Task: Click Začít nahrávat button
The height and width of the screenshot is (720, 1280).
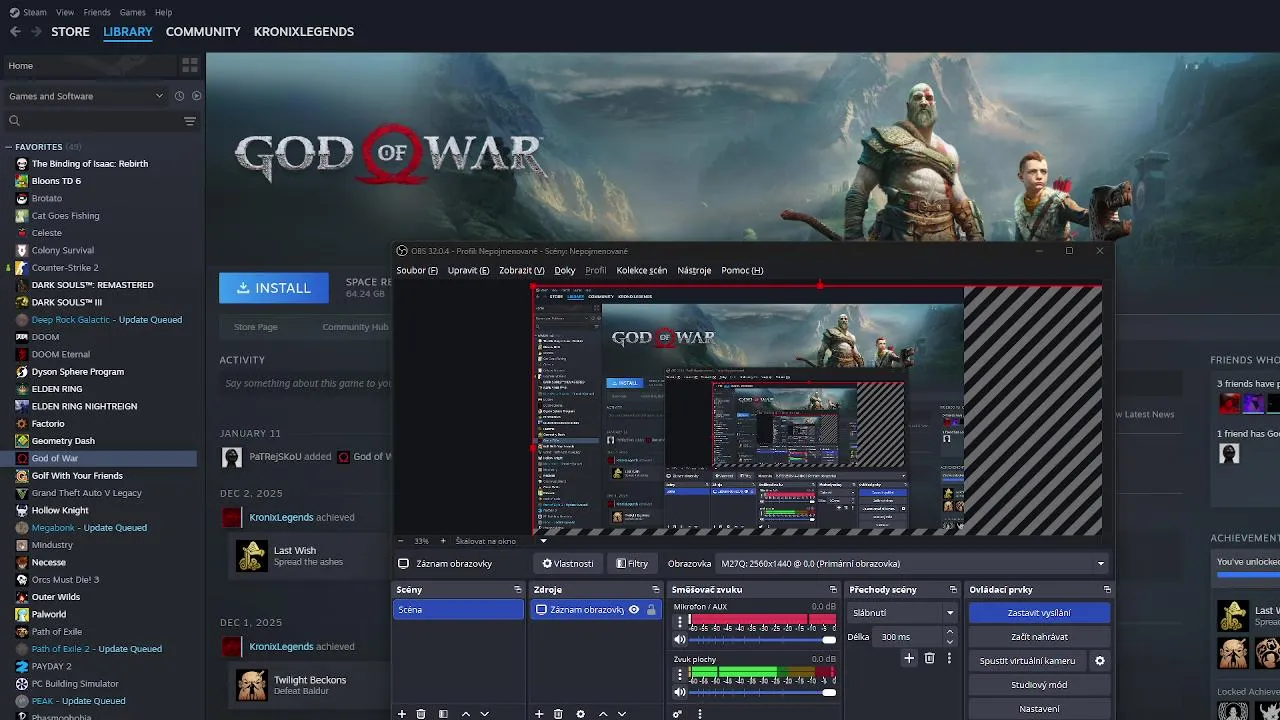Action: [x=1039, y=637]
